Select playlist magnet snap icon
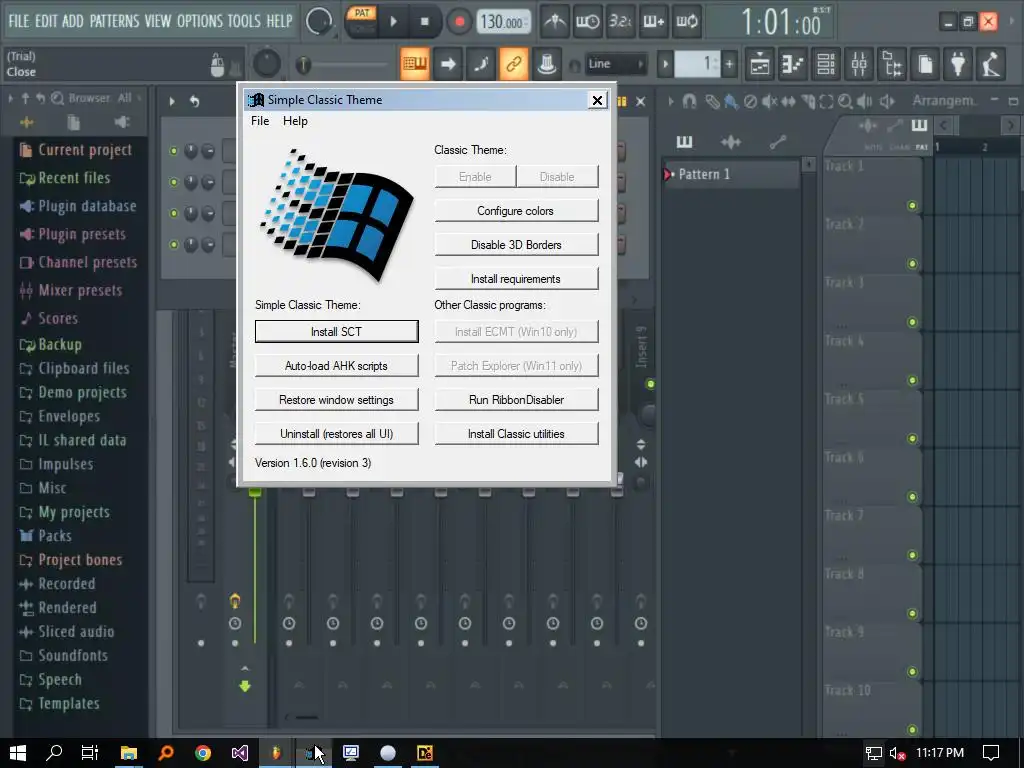The height and width of the screenshot is (768, 1024). 689,101
